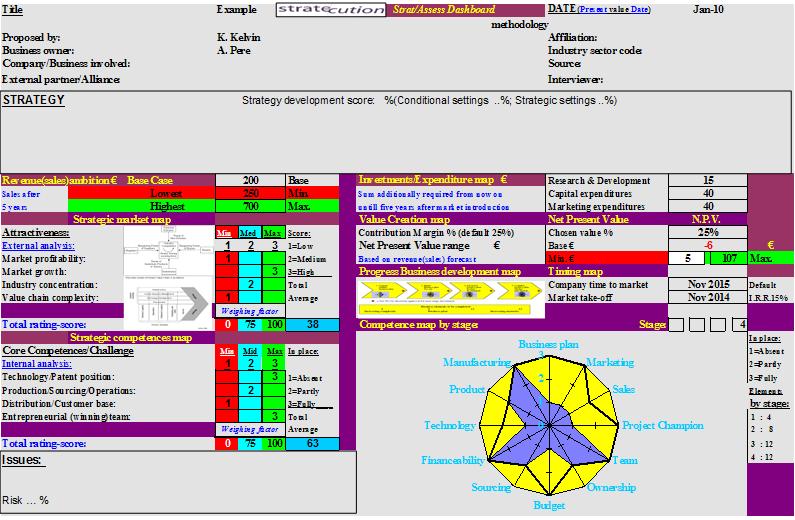
Task: Open the External analysis link
Action: point(37,245)
